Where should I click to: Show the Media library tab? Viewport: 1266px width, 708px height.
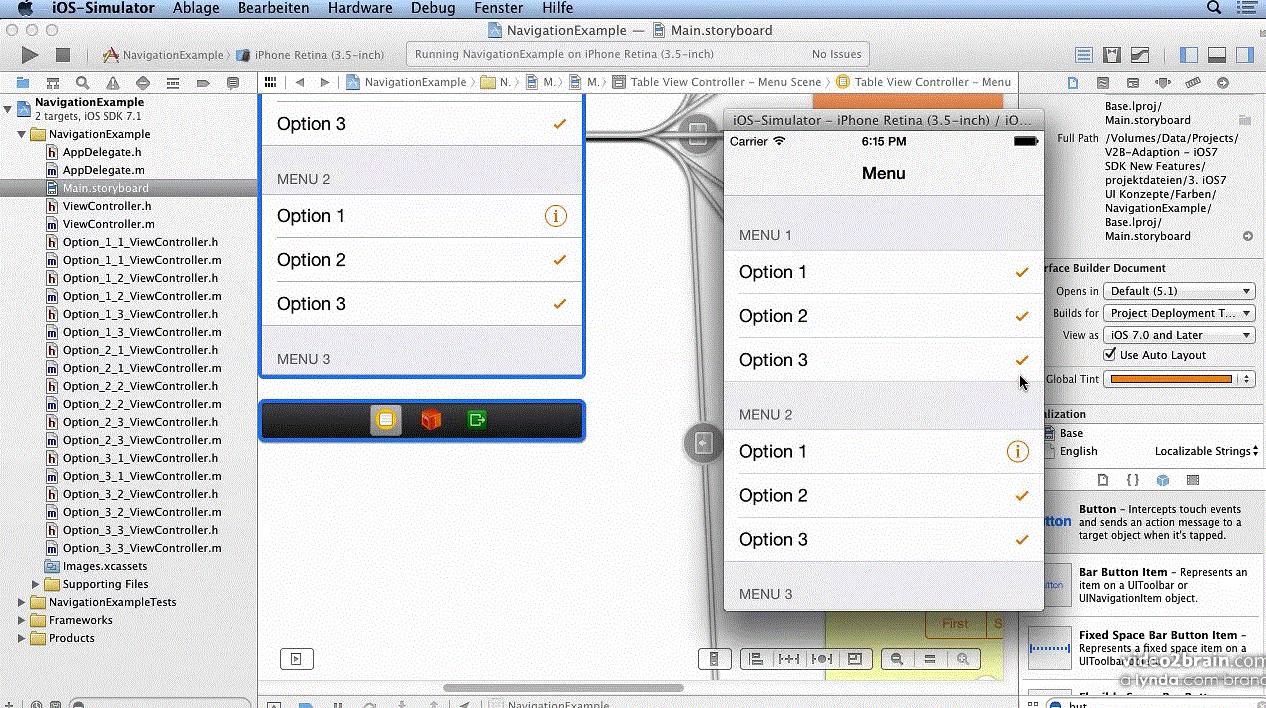(1193, 480)
